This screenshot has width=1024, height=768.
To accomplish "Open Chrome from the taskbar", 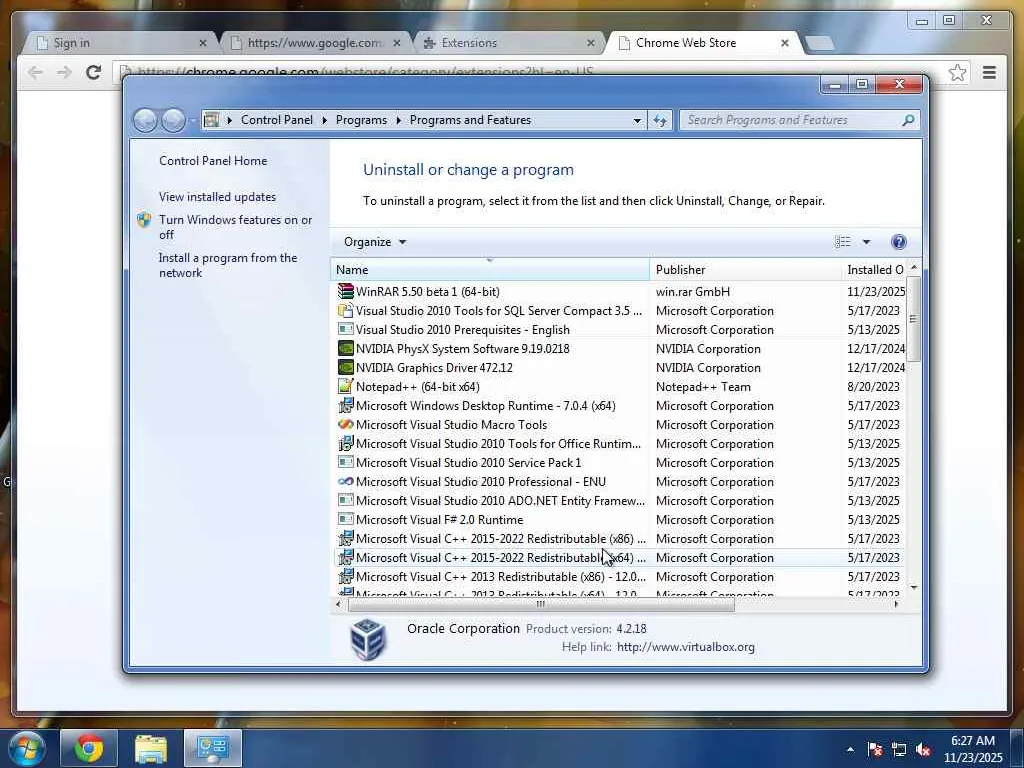I will (89, 748).
